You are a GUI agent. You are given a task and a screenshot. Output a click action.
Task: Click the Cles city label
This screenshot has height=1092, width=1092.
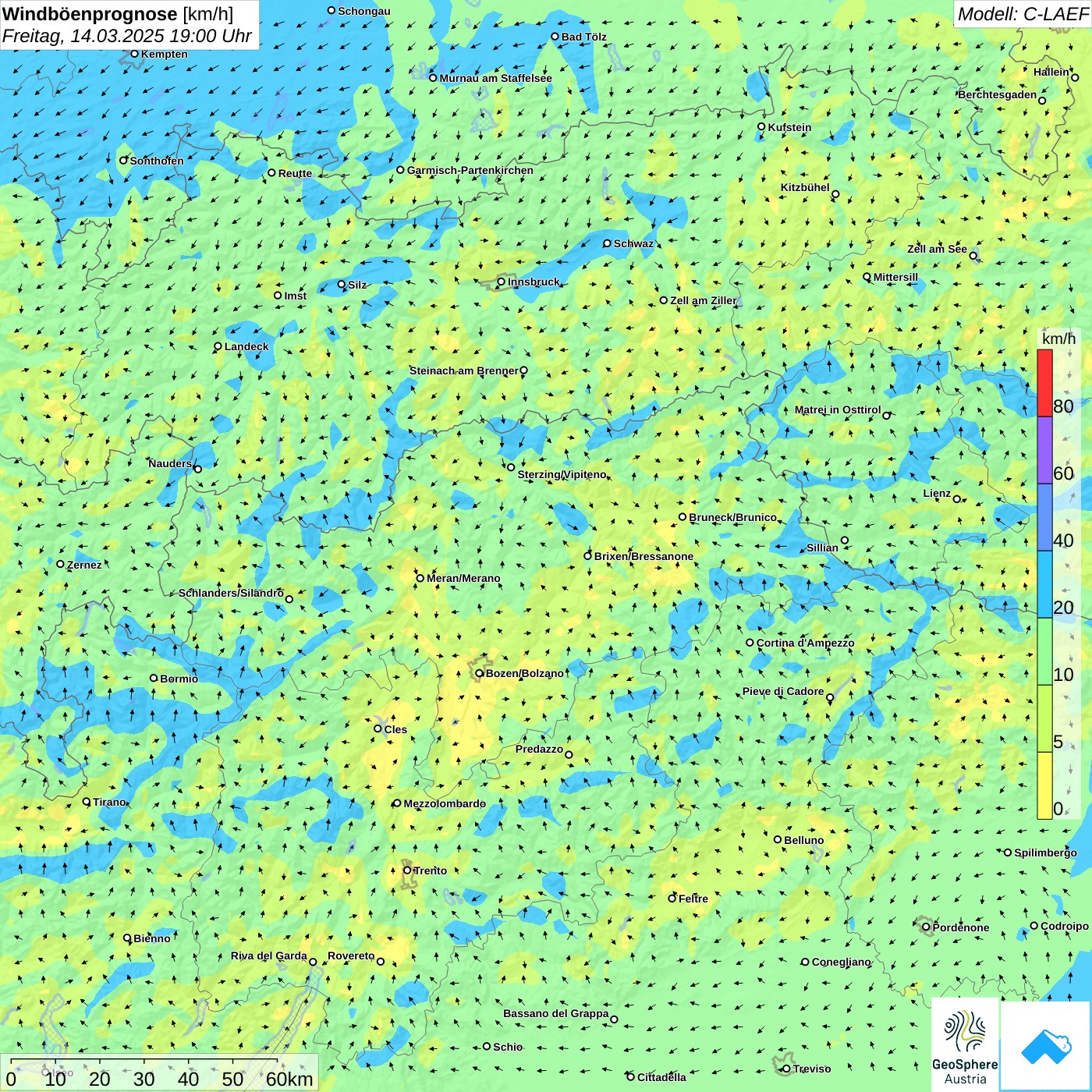(x=395, y=729)
